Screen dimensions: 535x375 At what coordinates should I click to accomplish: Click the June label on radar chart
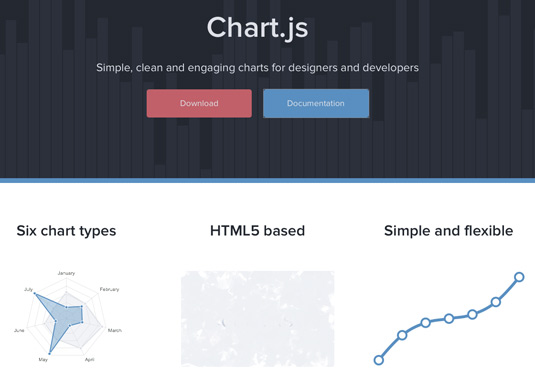click(19, 330)
